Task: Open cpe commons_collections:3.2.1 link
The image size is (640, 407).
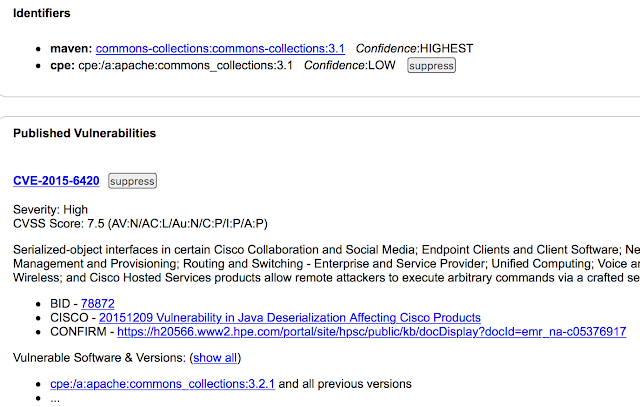Action: point(162,384)
